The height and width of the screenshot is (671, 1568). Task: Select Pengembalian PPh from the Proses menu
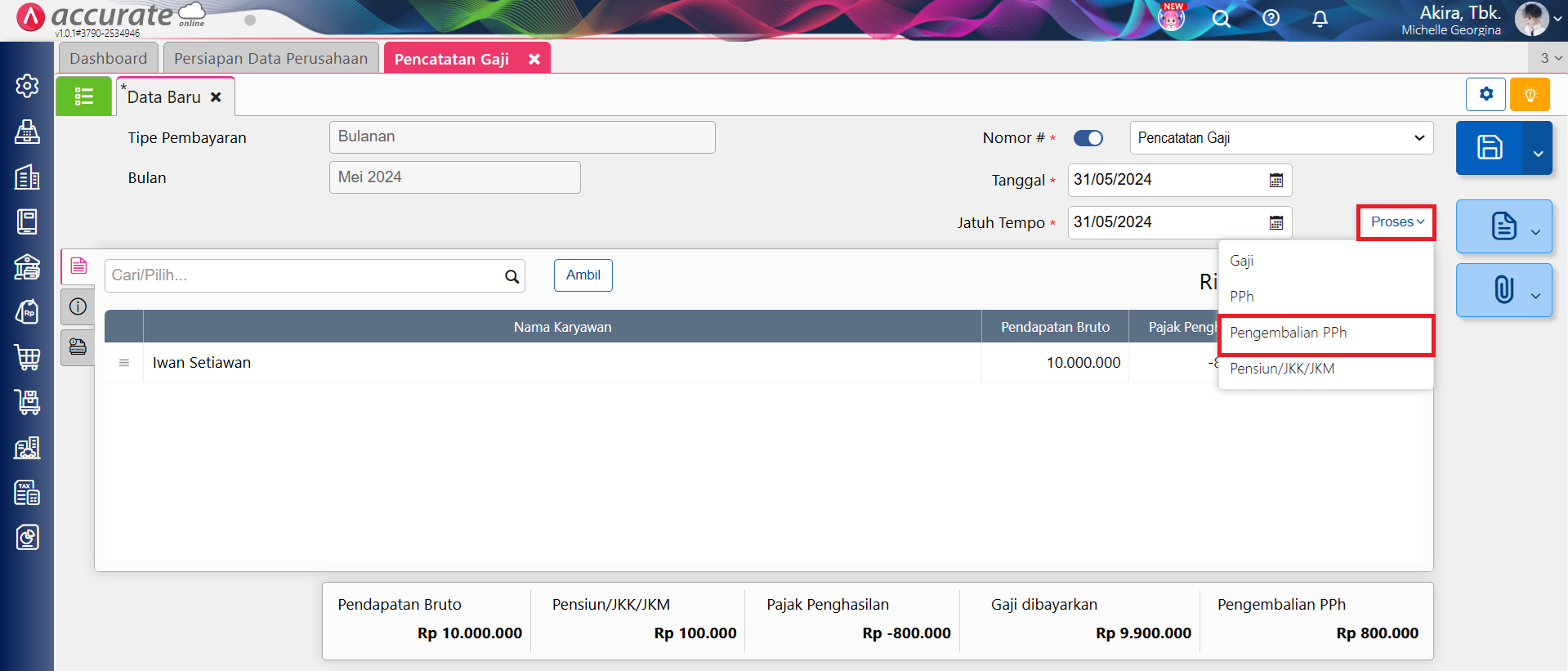pyautogui.click(x=1288, y=333)
